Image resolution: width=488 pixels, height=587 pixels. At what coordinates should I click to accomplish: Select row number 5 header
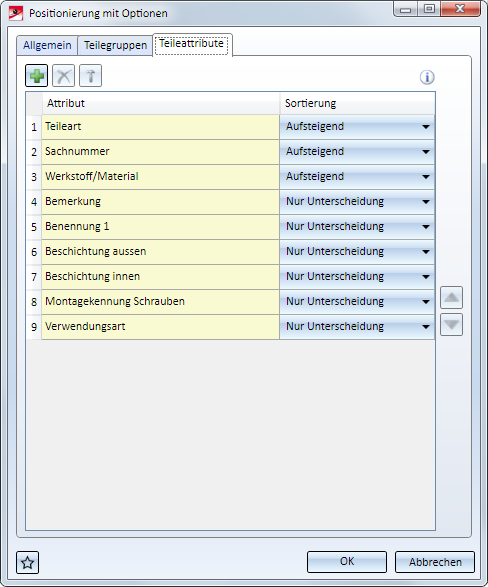tap(34, 227)
